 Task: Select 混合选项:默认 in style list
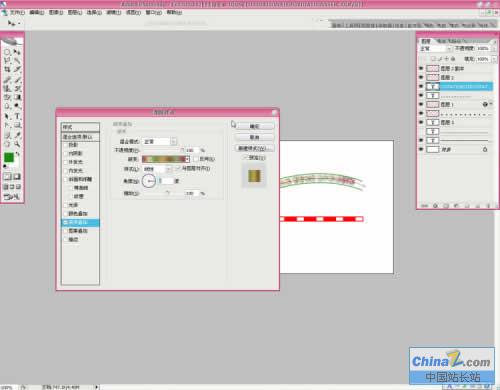click(x=80, y=137)
